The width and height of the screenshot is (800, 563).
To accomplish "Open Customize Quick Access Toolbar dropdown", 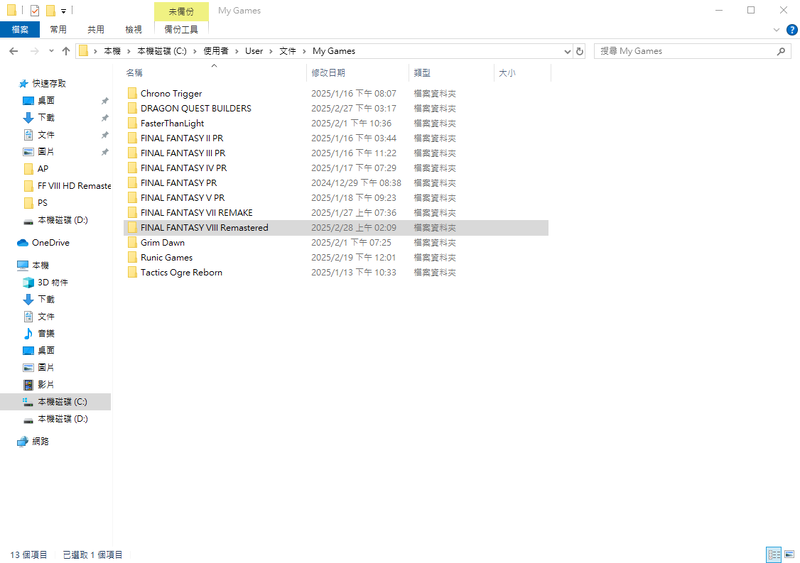I will pyautogui.click(x=64, y=11).
